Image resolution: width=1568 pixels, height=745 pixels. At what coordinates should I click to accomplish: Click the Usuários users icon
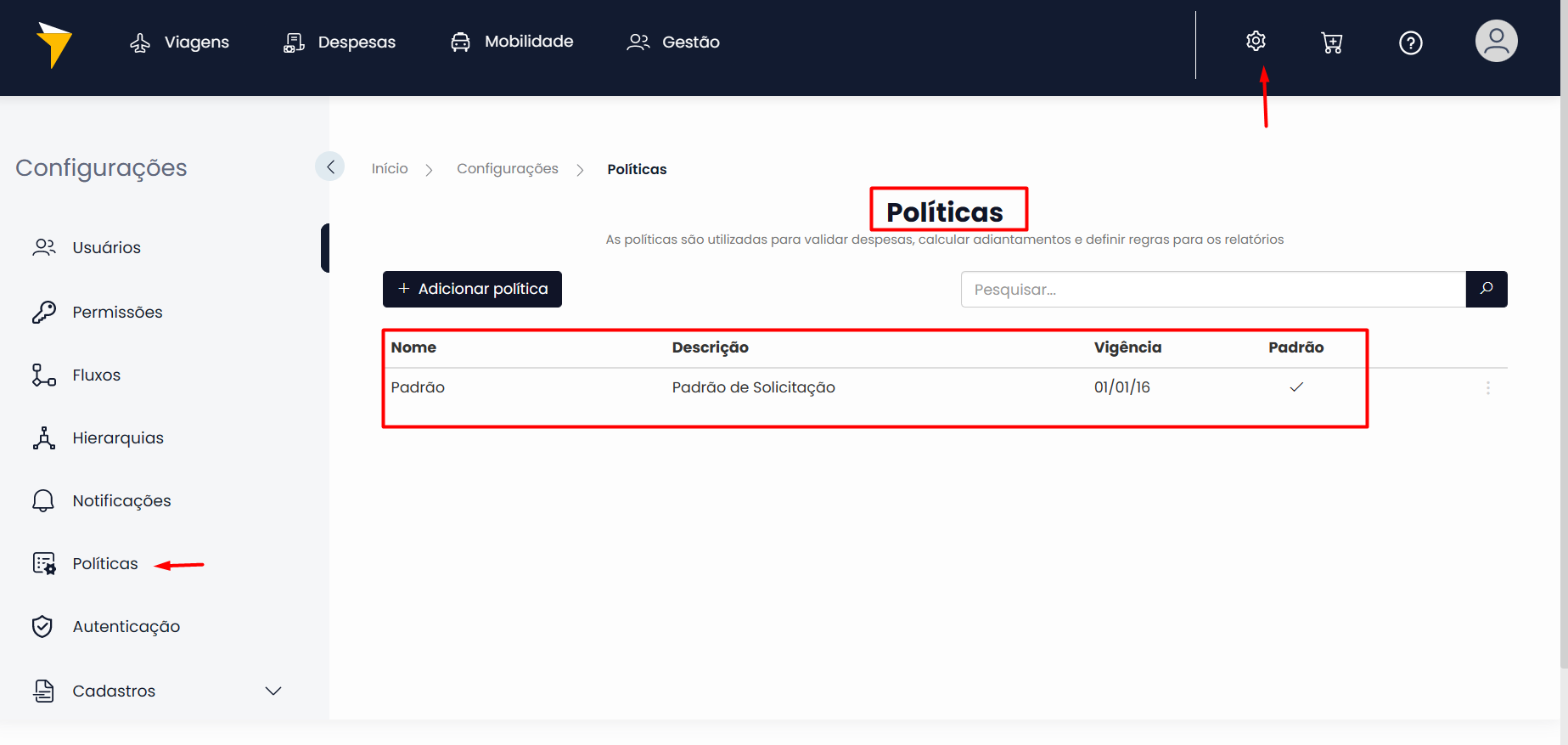tap(44, 247)
